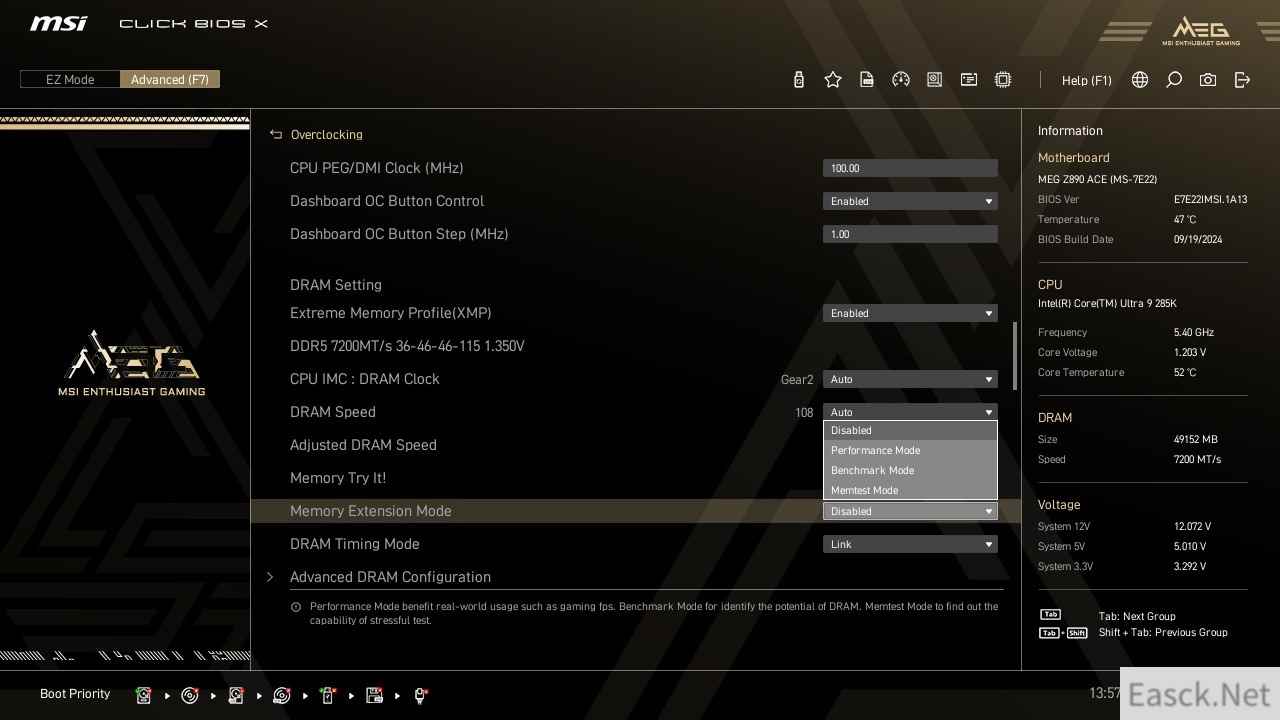Screen dimensions: 1280x720
Task: Click the Motherboard heading in Information
Action: [1074, 158]
